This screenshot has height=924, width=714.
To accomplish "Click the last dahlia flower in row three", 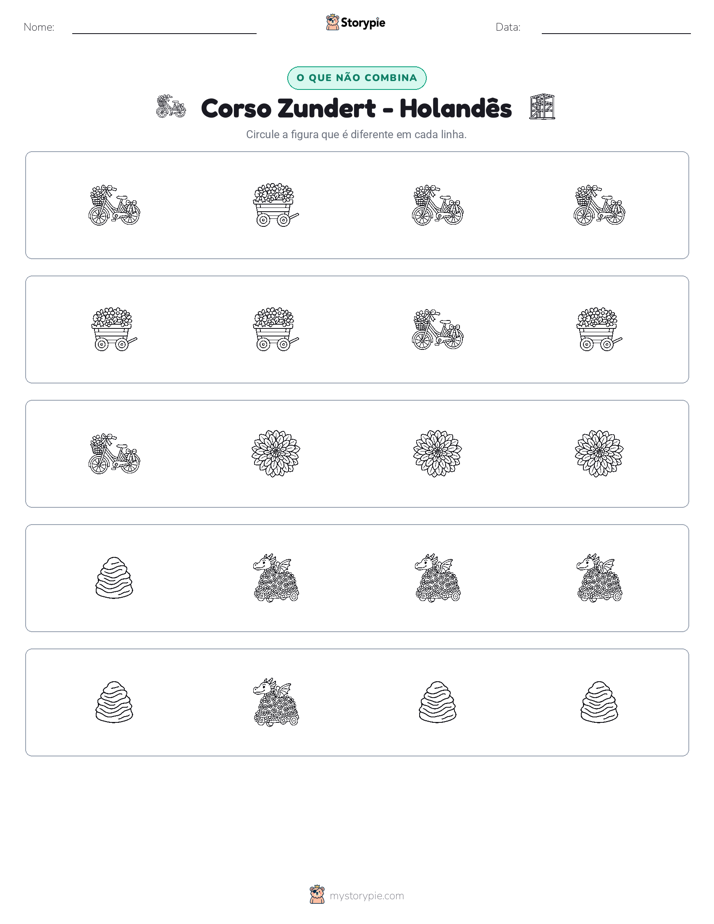I will pyautogui.click(x=599, y=454).
